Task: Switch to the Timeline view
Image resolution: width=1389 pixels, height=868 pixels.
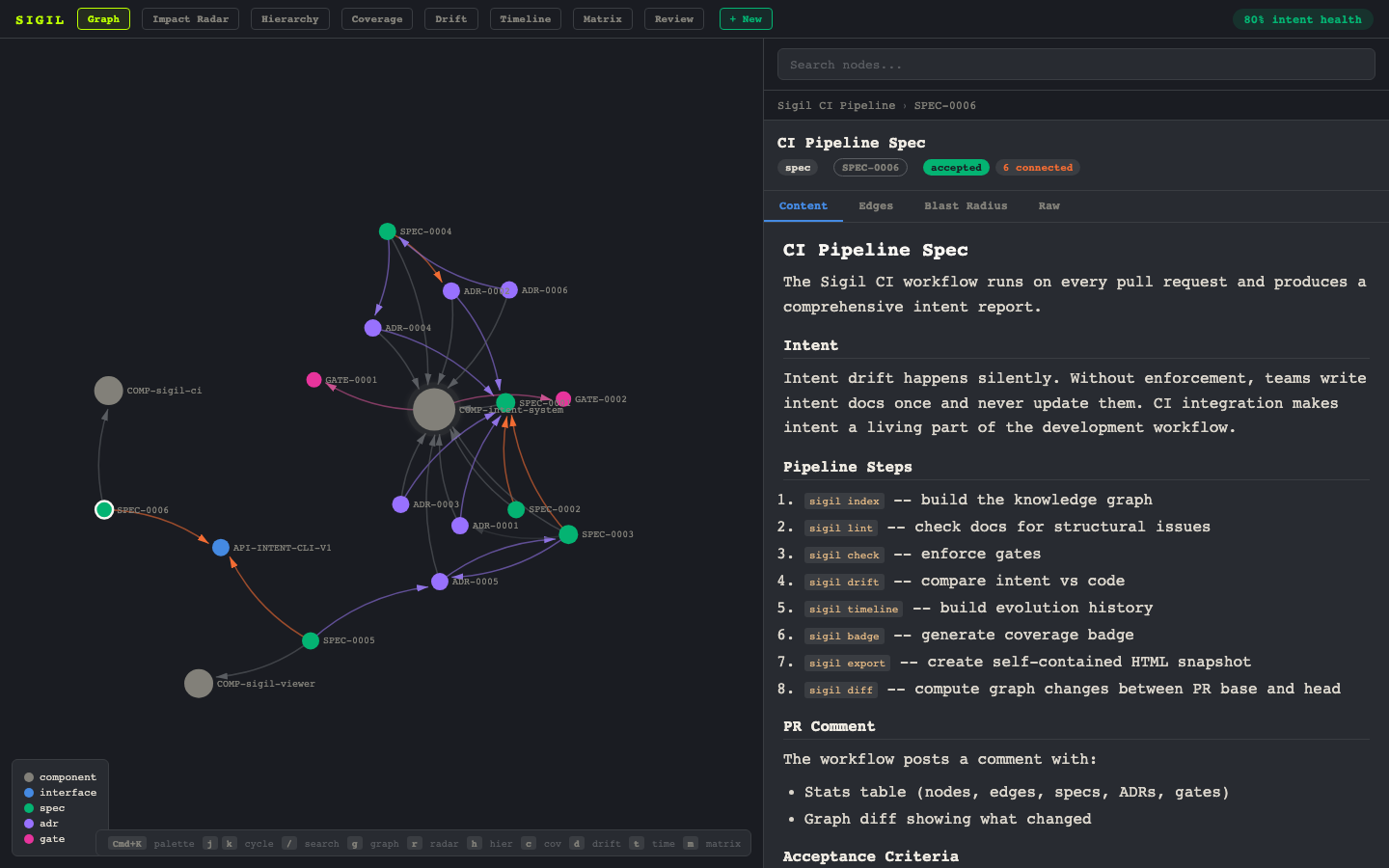Action: point(525,18)
